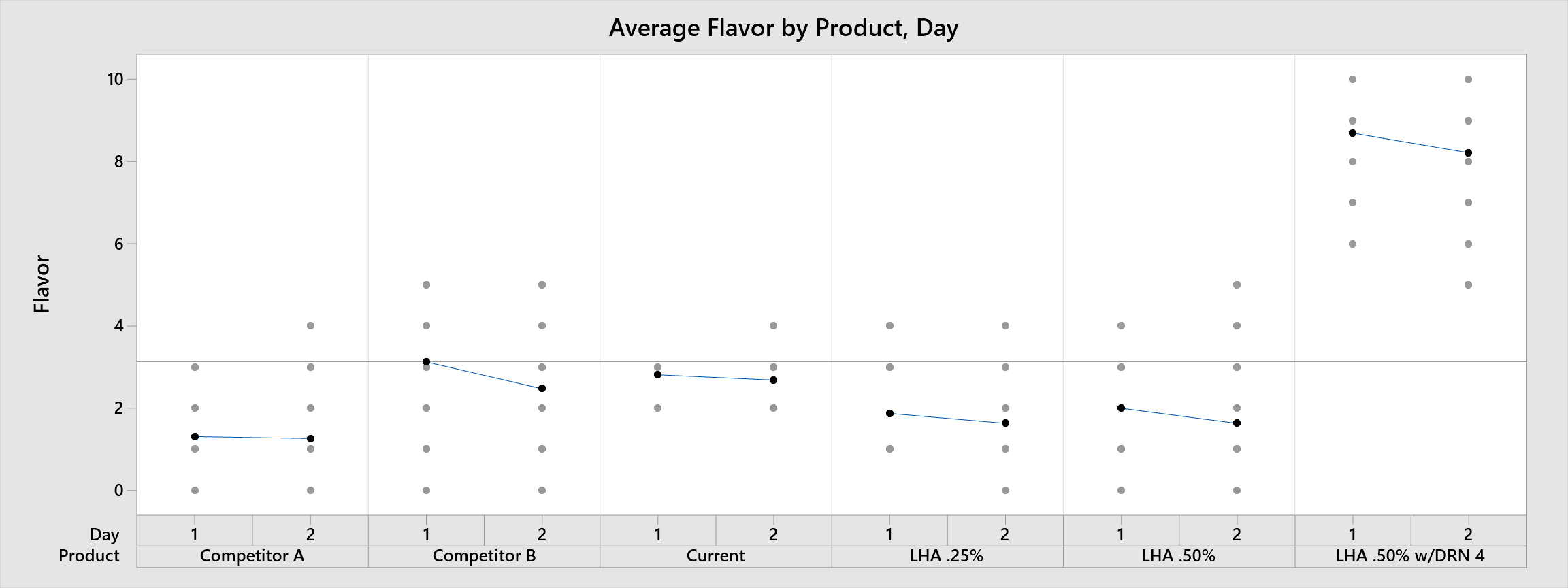Click the Competitor A product label
Viewport: 1568px width, 588px height.
pos(252,556)
